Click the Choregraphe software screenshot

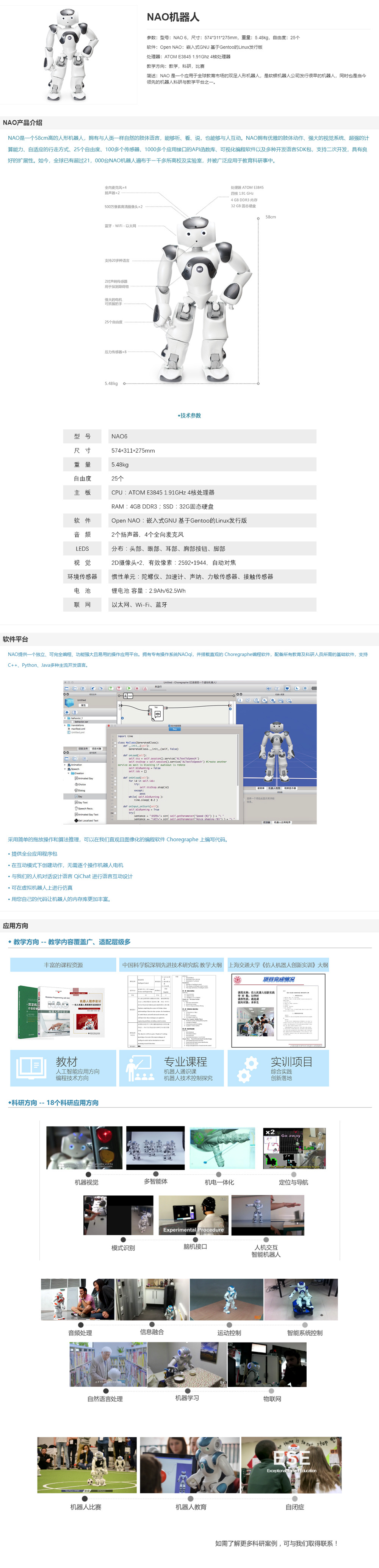(x=190, y=752)
